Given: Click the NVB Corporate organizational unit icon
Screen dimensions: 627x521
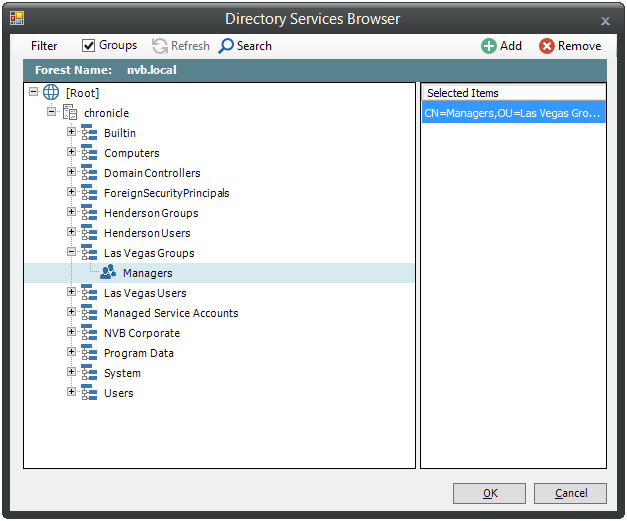Looking at the screenshot, I should click(x=89, y=333).
